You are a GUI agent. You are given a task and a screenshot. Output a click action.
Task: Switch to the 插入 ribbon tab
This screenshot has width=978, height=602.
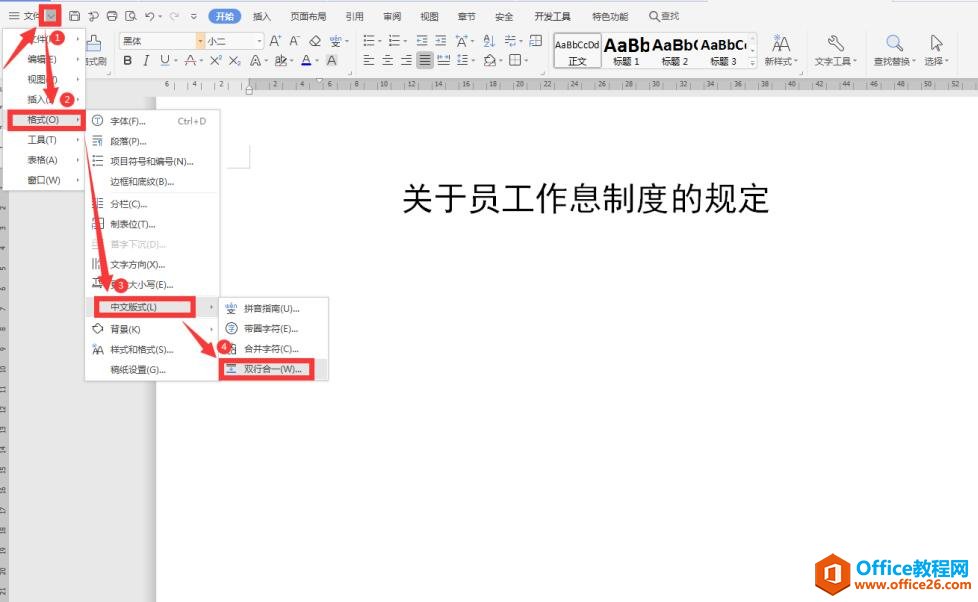(261, 15)
